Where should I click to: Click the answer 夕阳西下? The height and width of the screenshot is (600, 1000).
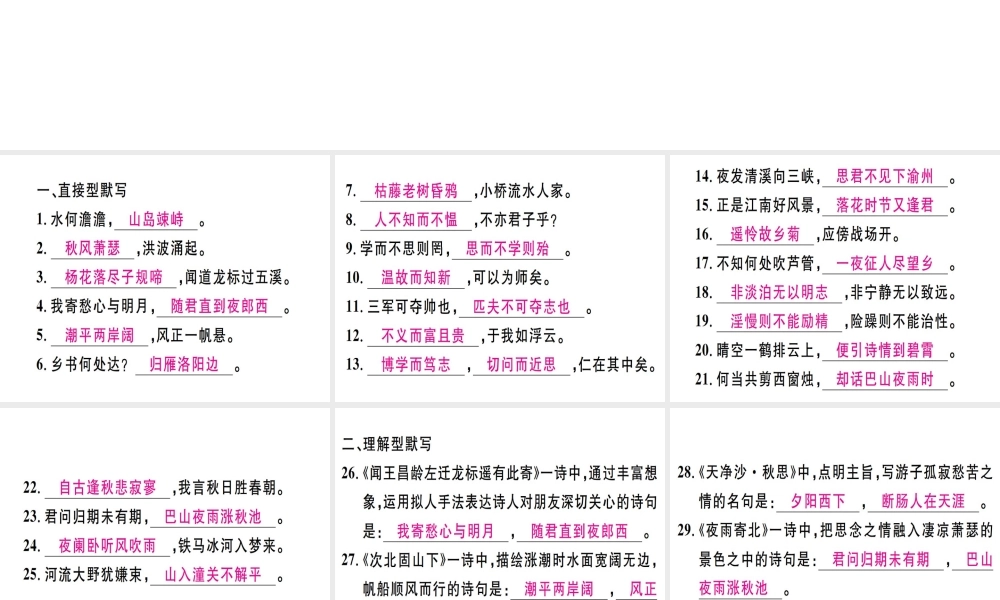click(x=818, y=501)
